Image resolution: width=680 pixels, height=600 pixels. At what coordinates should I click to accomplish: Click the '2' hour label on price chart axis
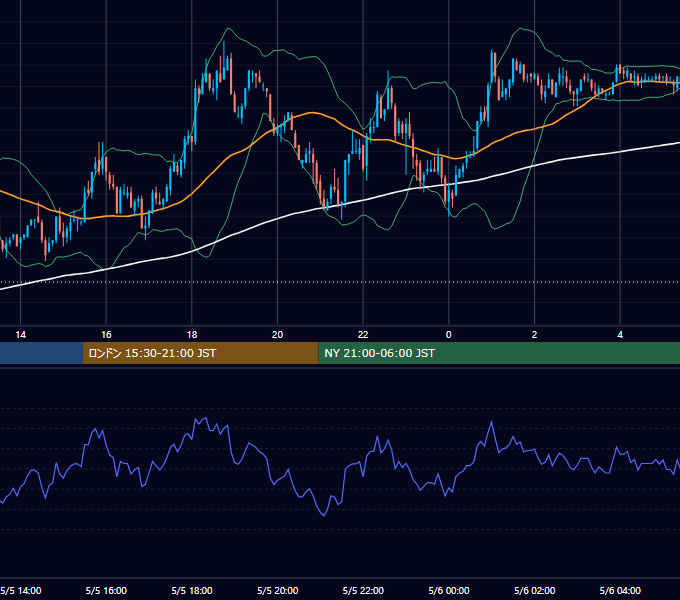pos(534,335)
